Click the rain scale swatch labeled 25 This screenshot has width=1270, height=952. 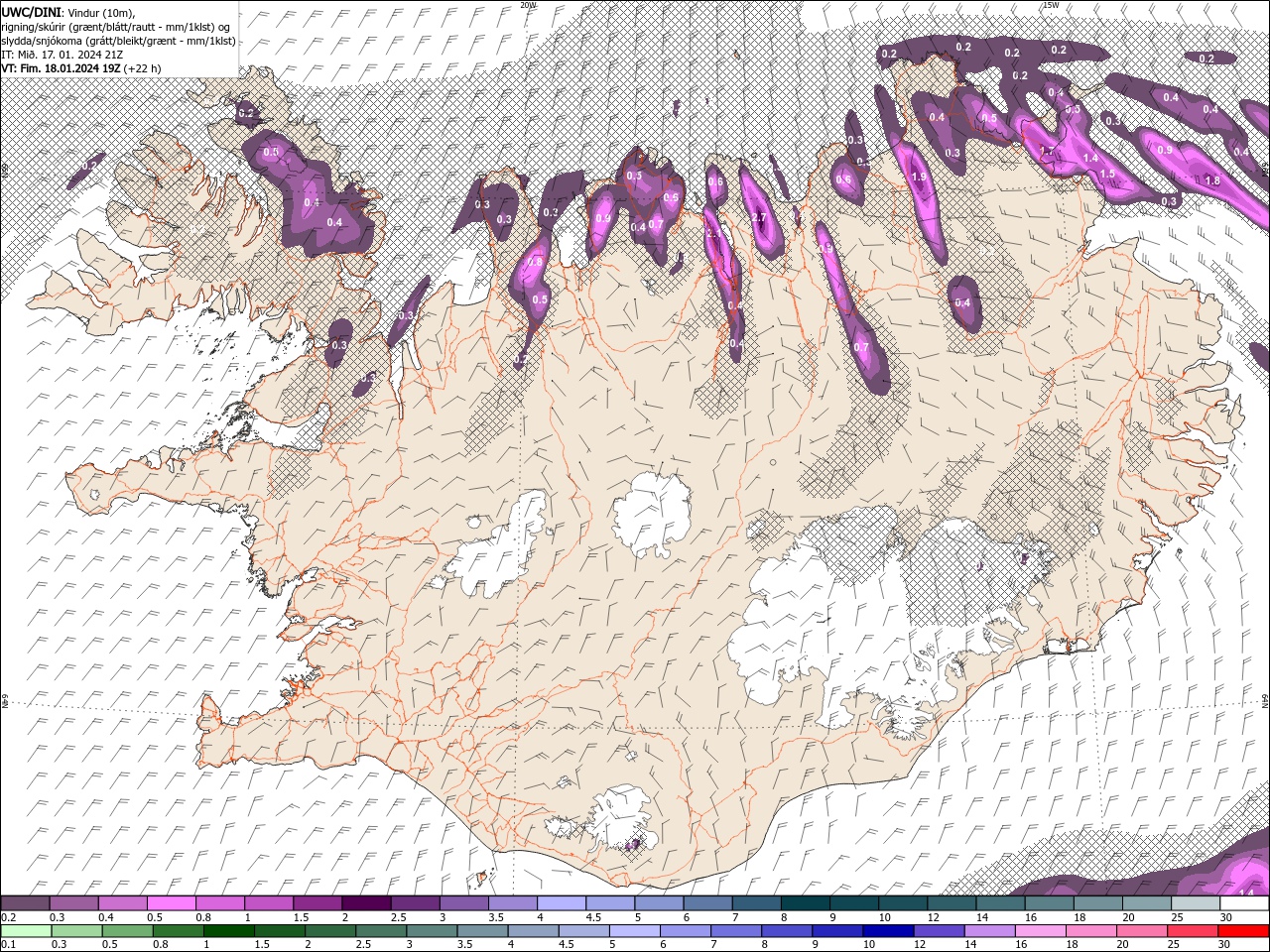click(1195, 930)
